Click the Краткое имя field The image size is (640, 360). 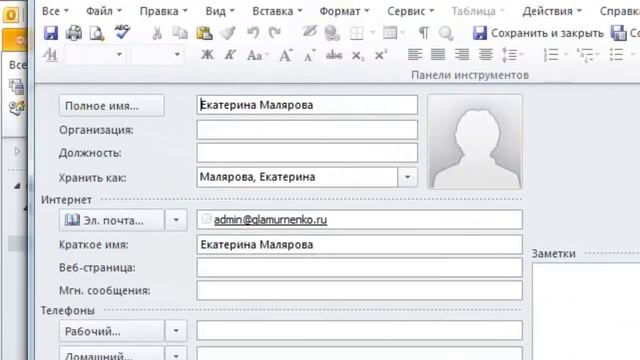click(x=359, y=244)
